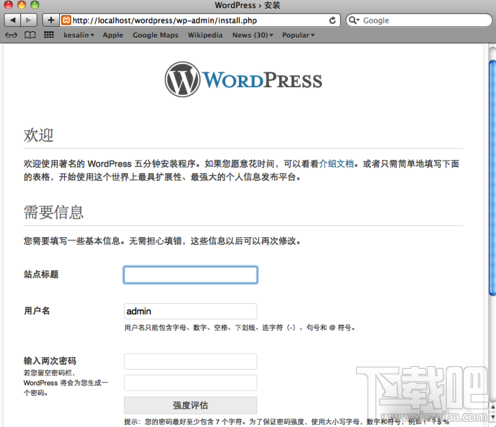Click the 站点标题 label

coord(41,274)
